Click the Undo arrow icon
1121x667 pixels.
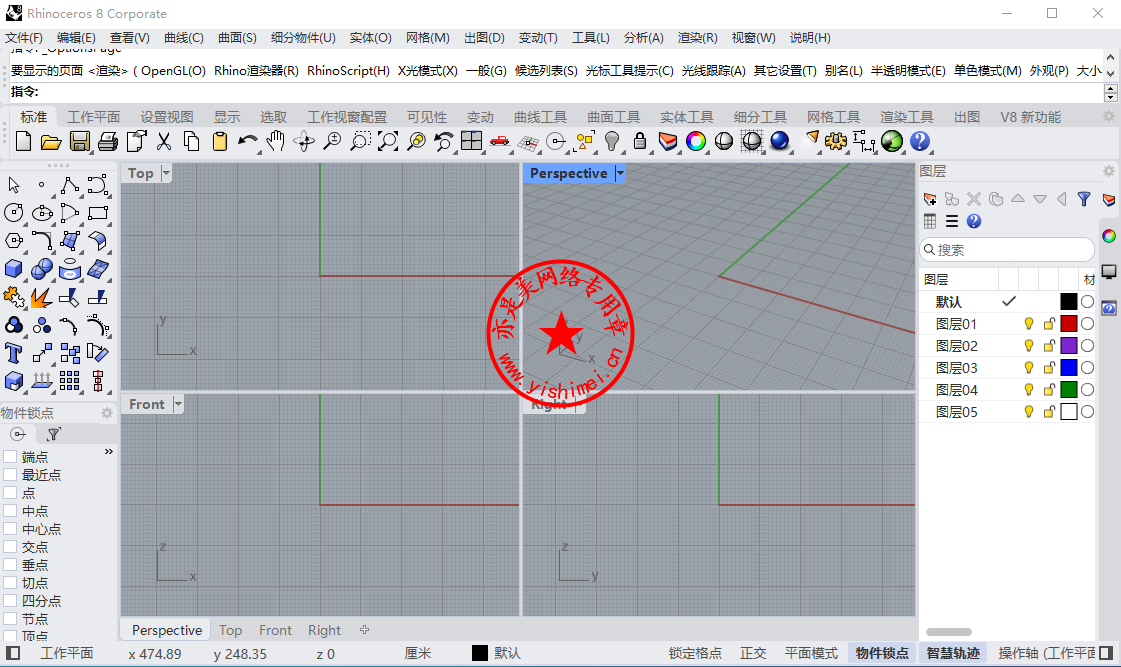click(x=248, y=141)
